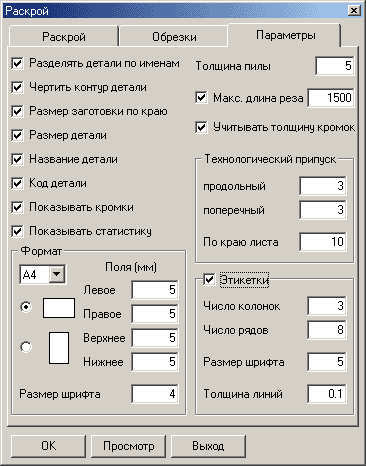Disable the 'Этикетки' checkbox

point(209,279)
